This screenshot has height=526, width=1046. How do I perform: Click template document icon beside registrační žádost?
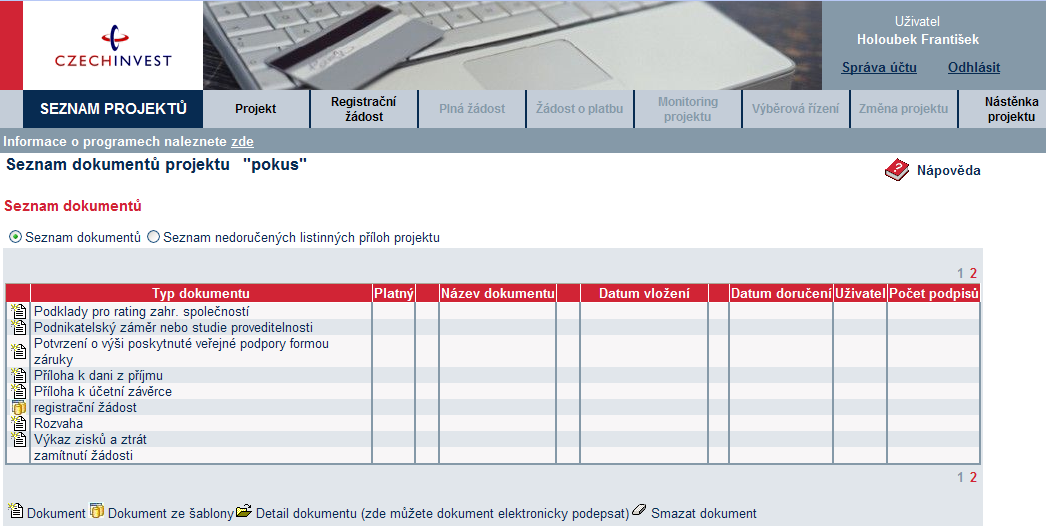(19, 407)
